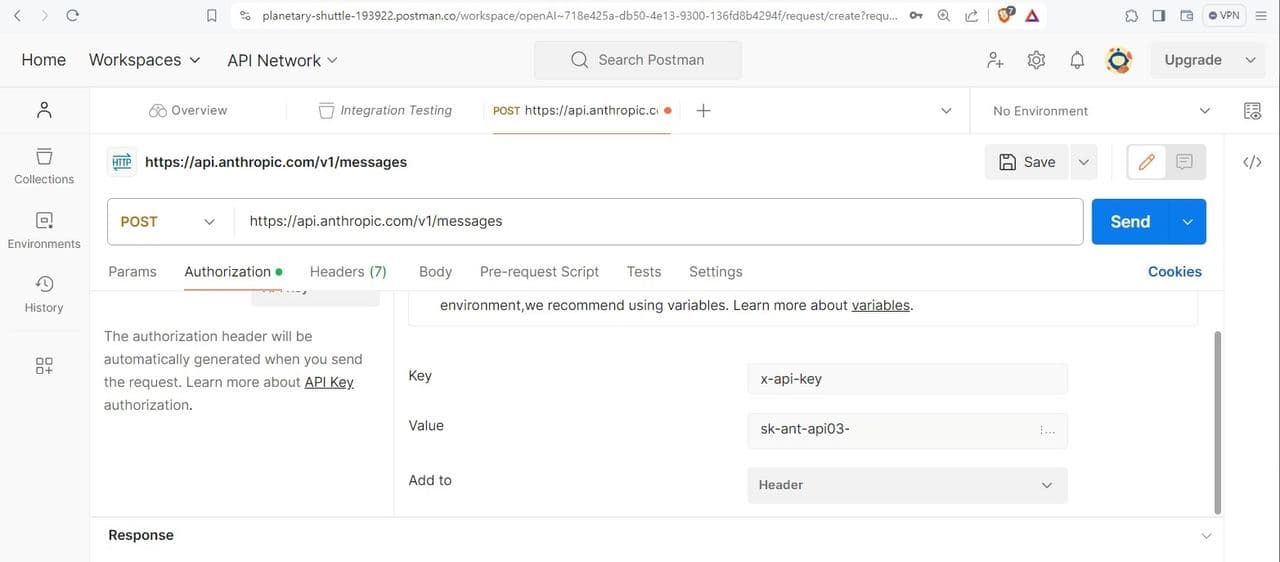
Task: Click the user avatar in header
Action: (1119, 60)
